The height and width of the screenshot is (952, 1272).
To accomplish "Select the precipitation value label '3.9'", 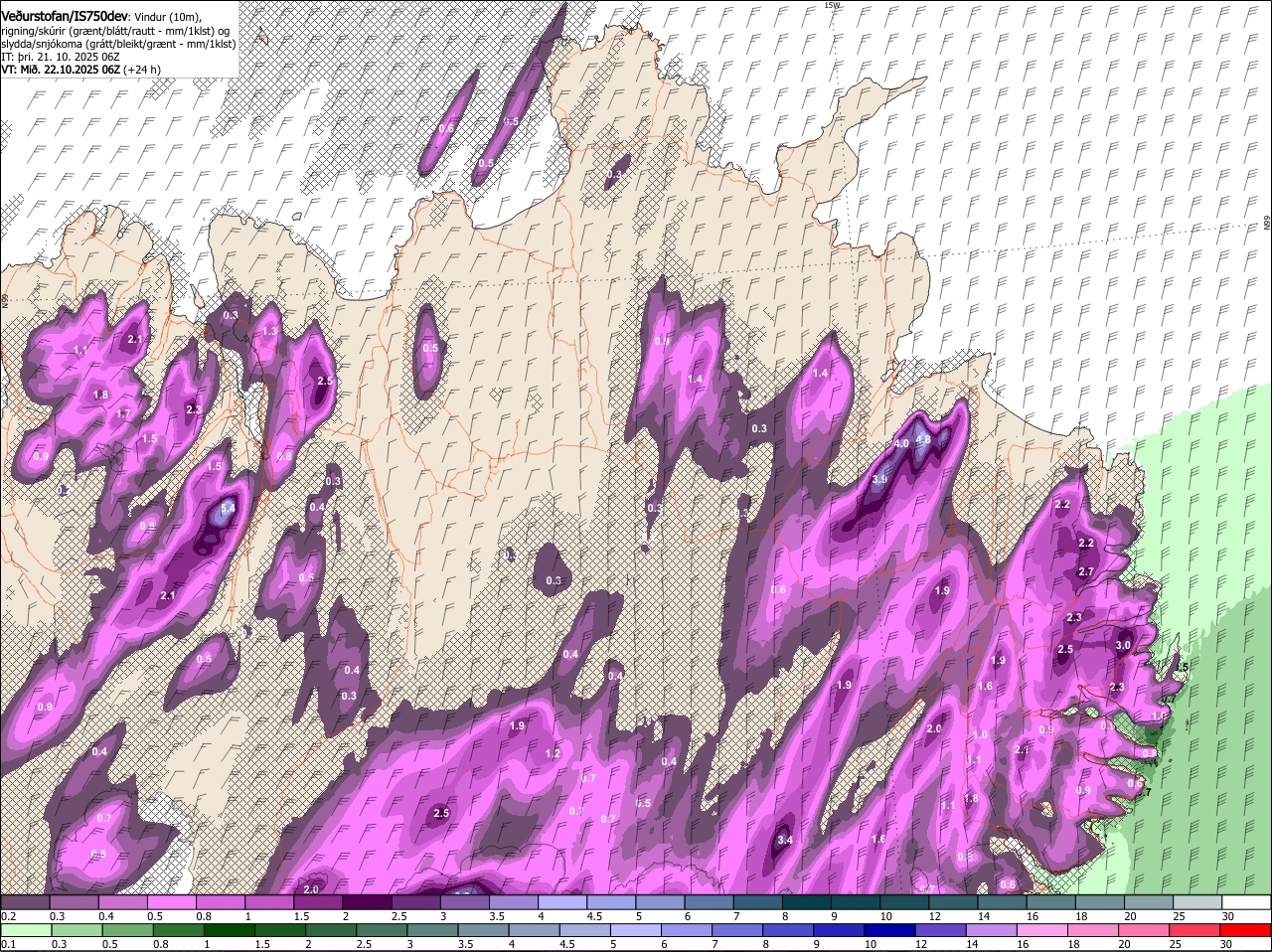I will 879,479.
